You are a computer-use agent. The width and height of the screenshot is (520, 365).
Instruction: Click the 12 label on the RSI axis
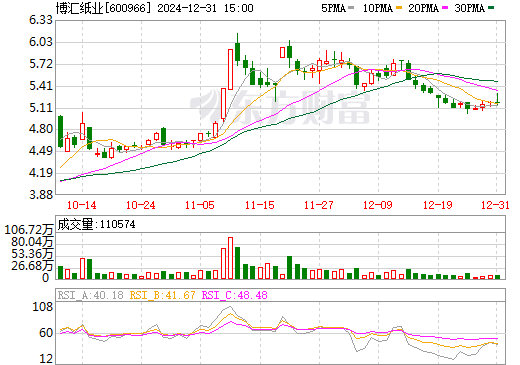pyautogui.click(x=46, y=359)
